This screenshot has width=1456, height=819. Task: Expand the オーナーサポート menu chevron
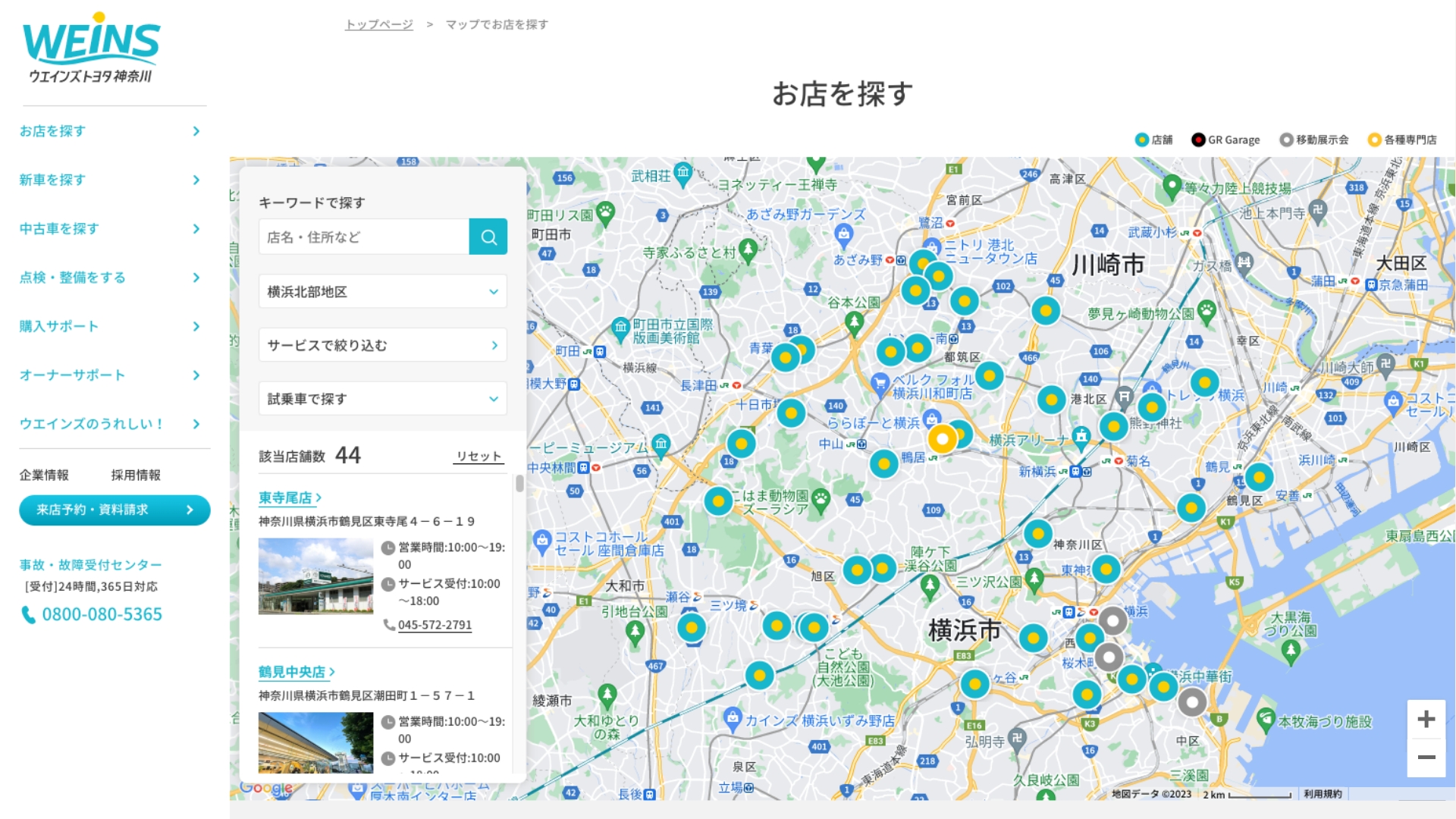[x=196, y=375]
